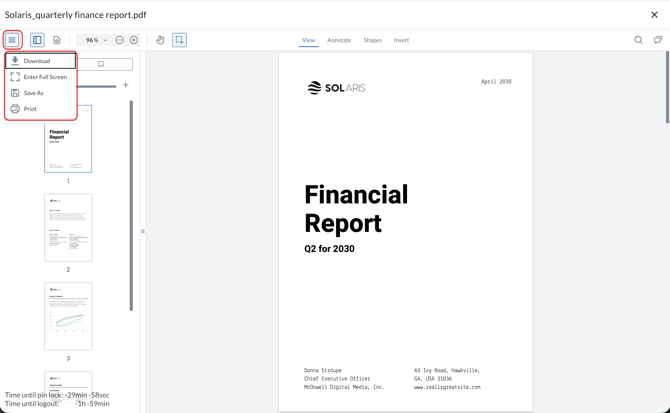Open the comments panel icon

click(x=658, y=40)
